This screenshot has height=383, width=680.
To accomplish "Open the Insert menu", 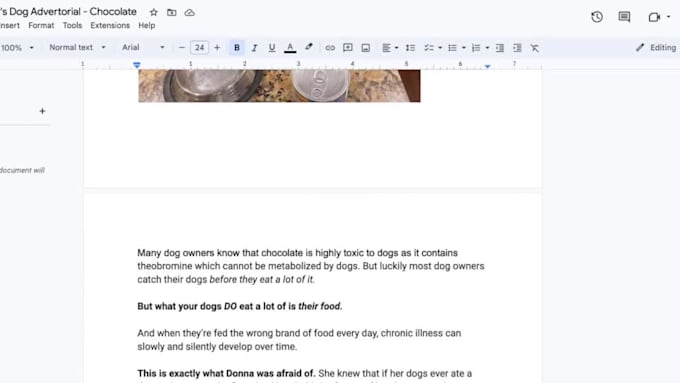I will tap(10, 26).
